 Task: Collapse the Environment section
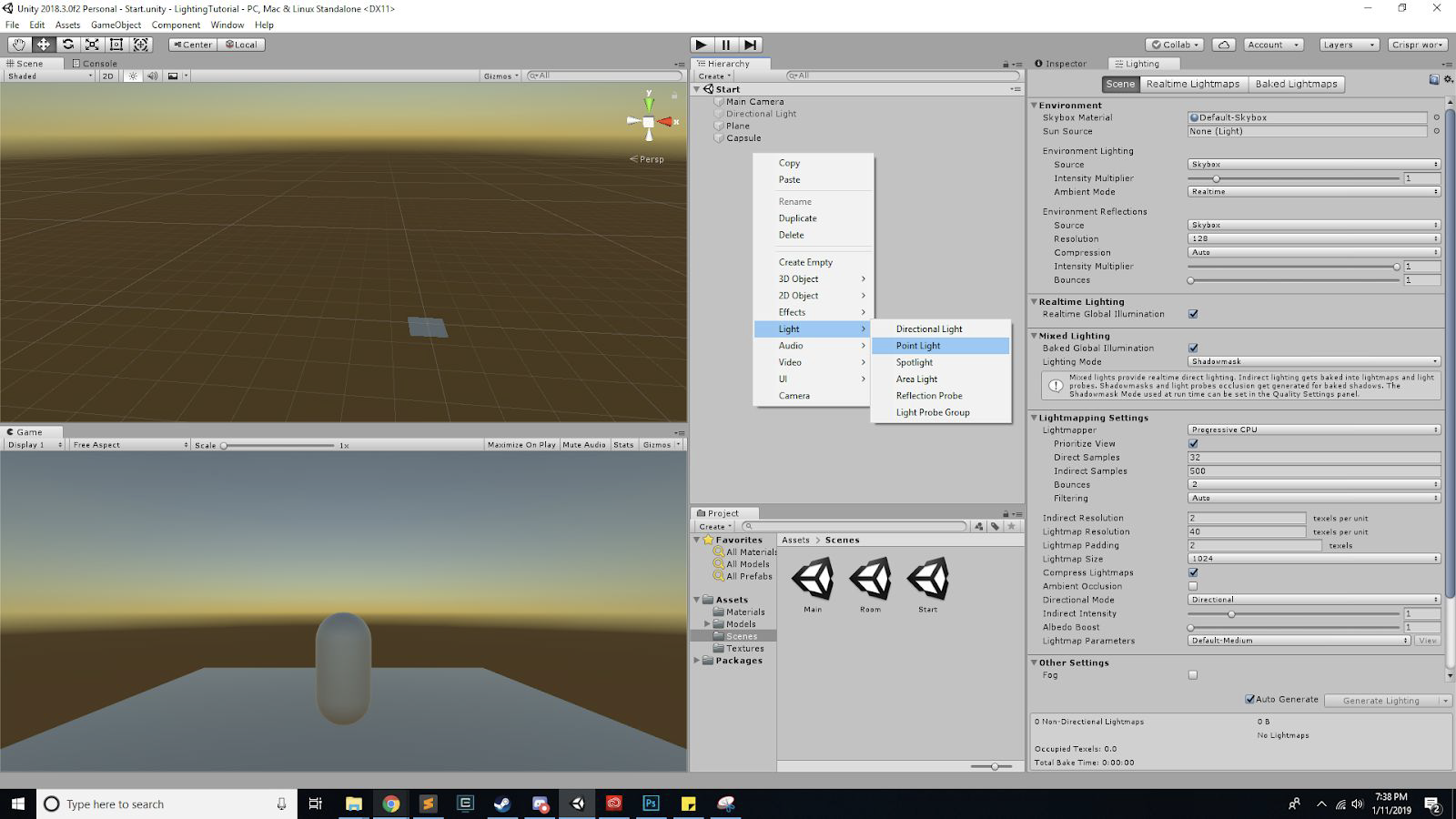[1035, 106]
